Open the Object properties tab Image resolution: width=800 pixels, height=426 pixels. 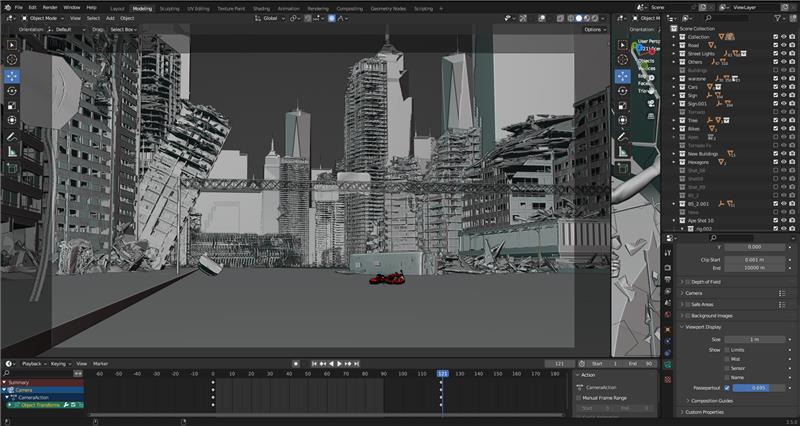coord(668,330)
